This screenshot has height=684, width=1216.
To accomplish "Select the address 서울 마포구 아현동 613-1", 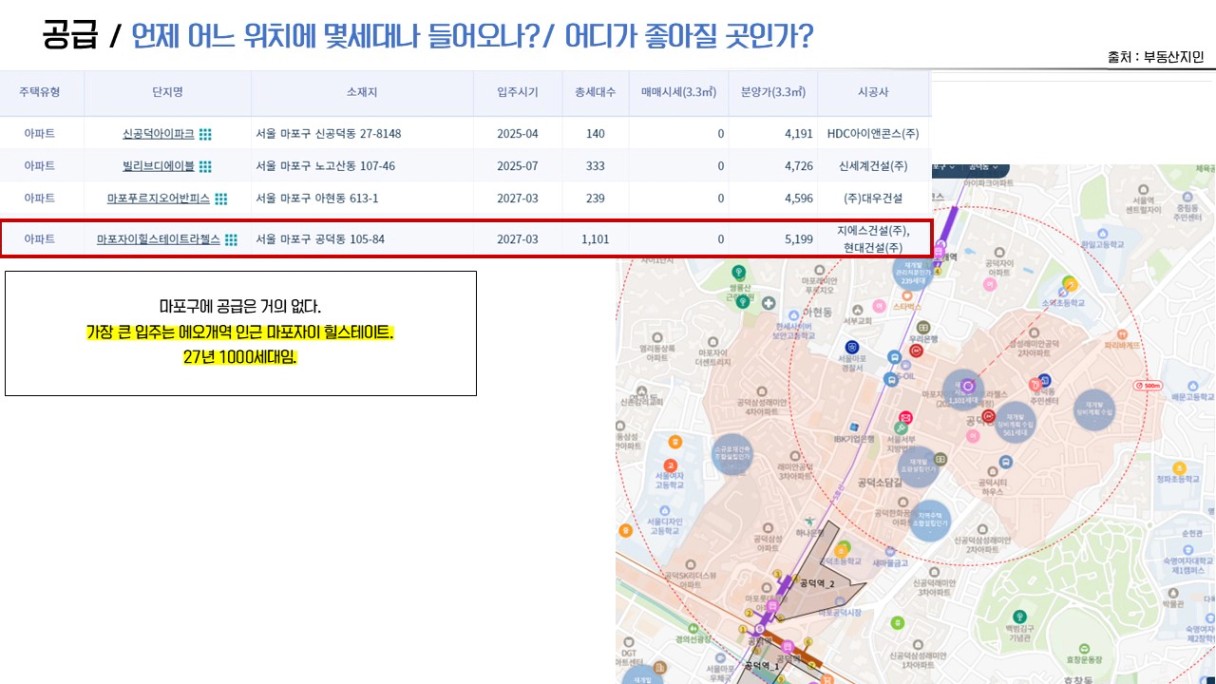I will tap(317, 199).
